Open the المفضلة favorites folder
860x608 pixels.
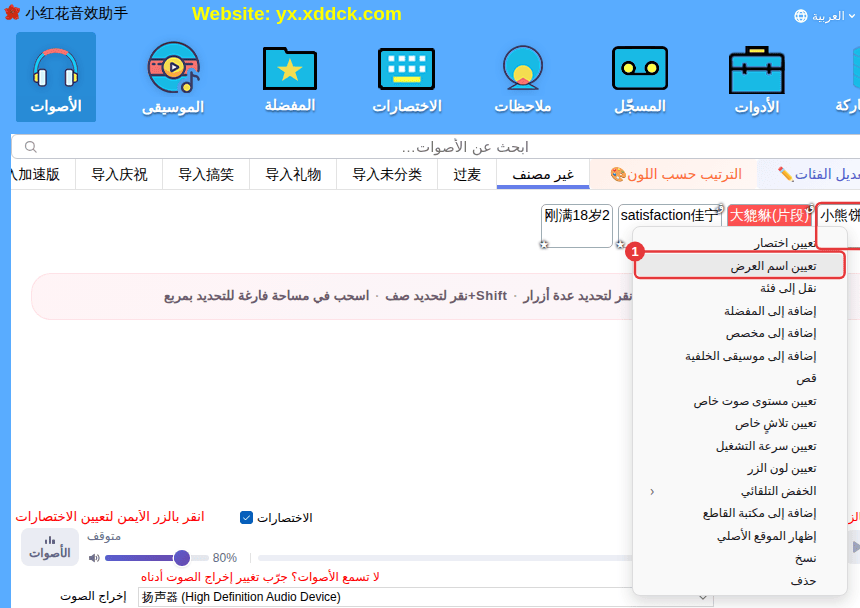point(290,77)
